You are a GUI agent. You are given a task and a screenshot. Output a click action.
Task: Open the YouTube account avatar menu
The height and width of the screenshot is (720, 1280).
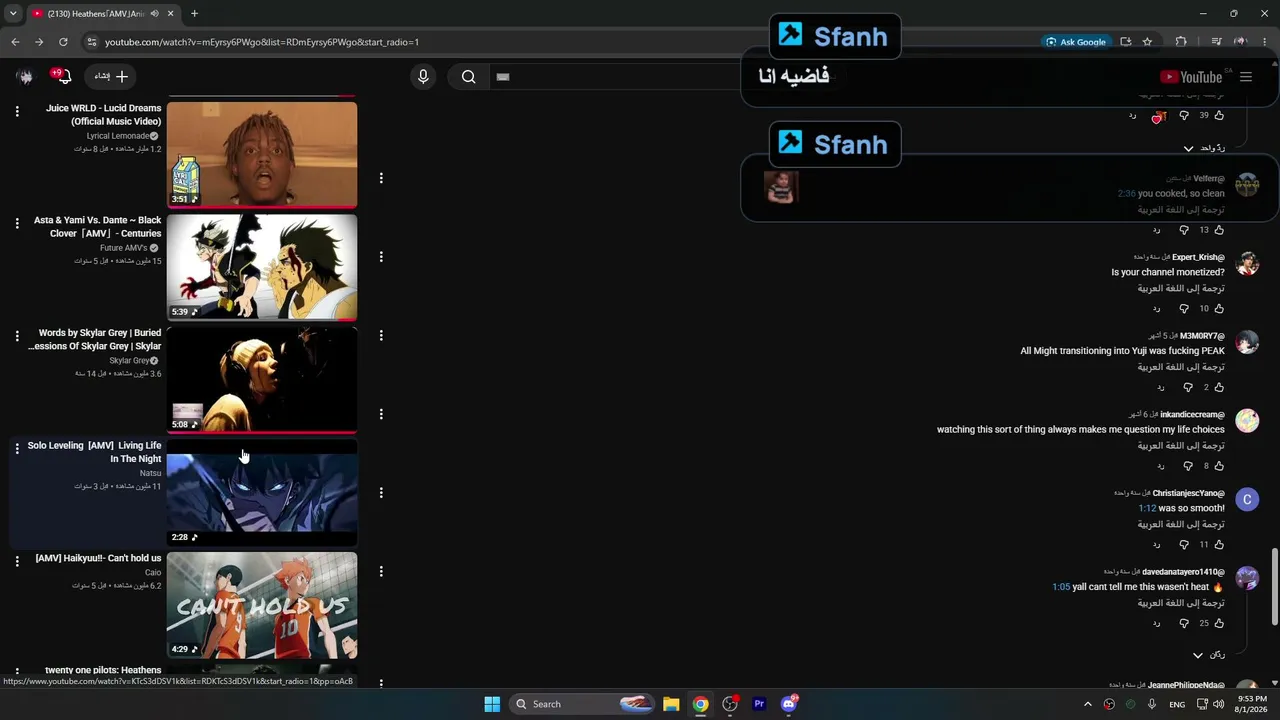[x=25, y=77]
